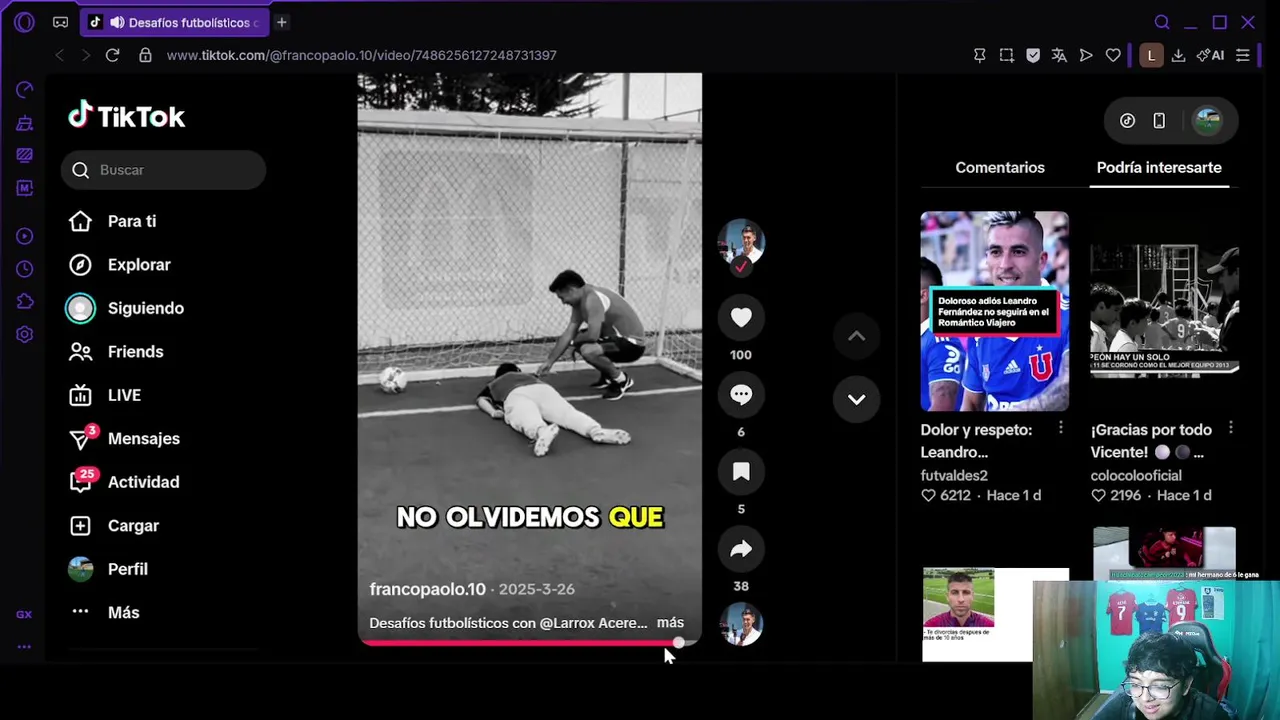Click the mobile phone app icon
1280x720 pixels.
click(1159, 120)
